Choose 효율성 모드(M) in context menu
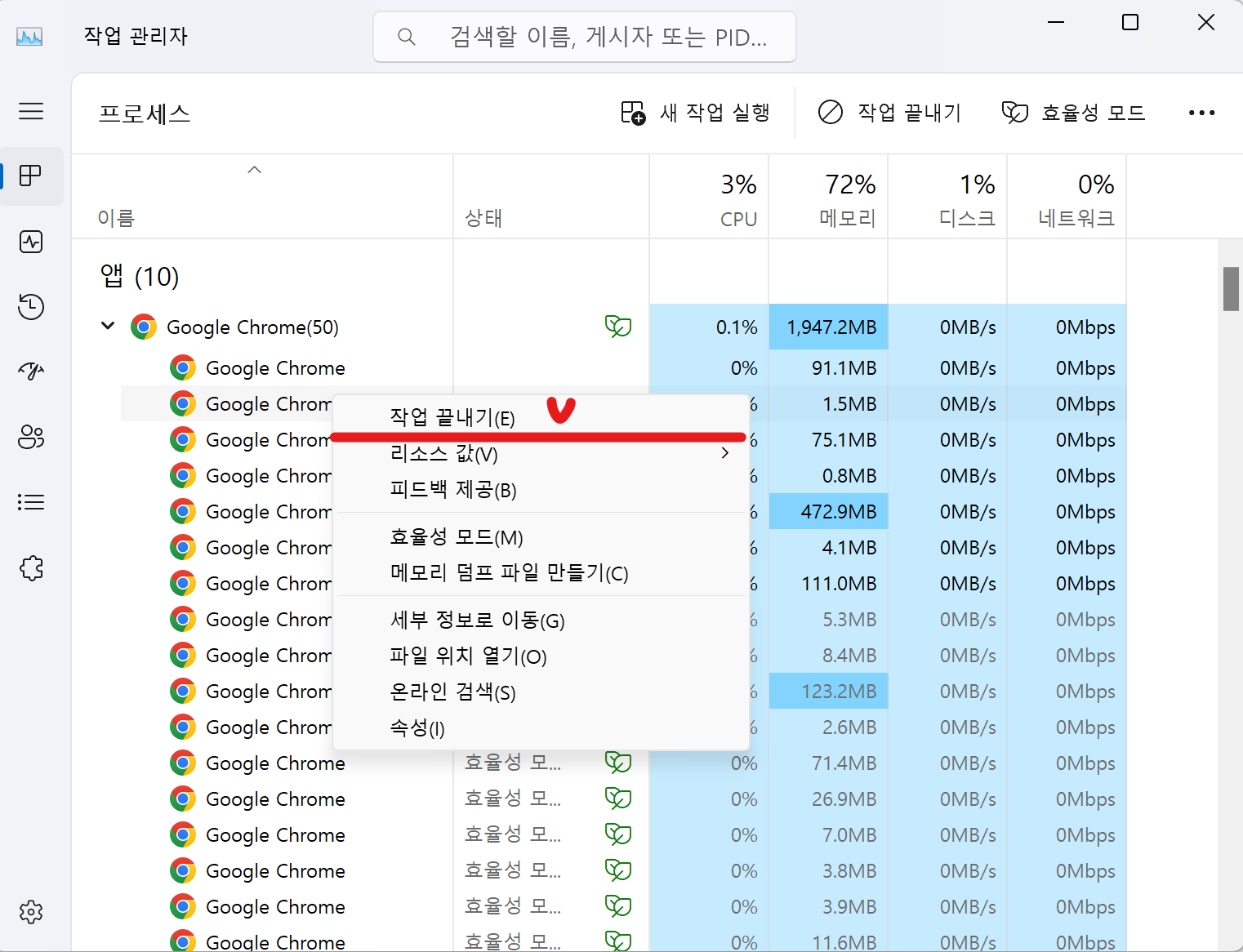The width and height of the screenshot is (1243, 952). pos(541,537)
